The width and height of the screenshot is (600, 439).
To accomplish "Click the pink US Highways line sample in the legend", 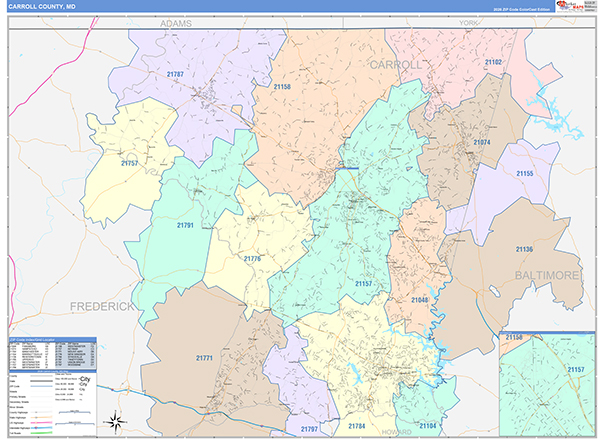I will point(41,423).
